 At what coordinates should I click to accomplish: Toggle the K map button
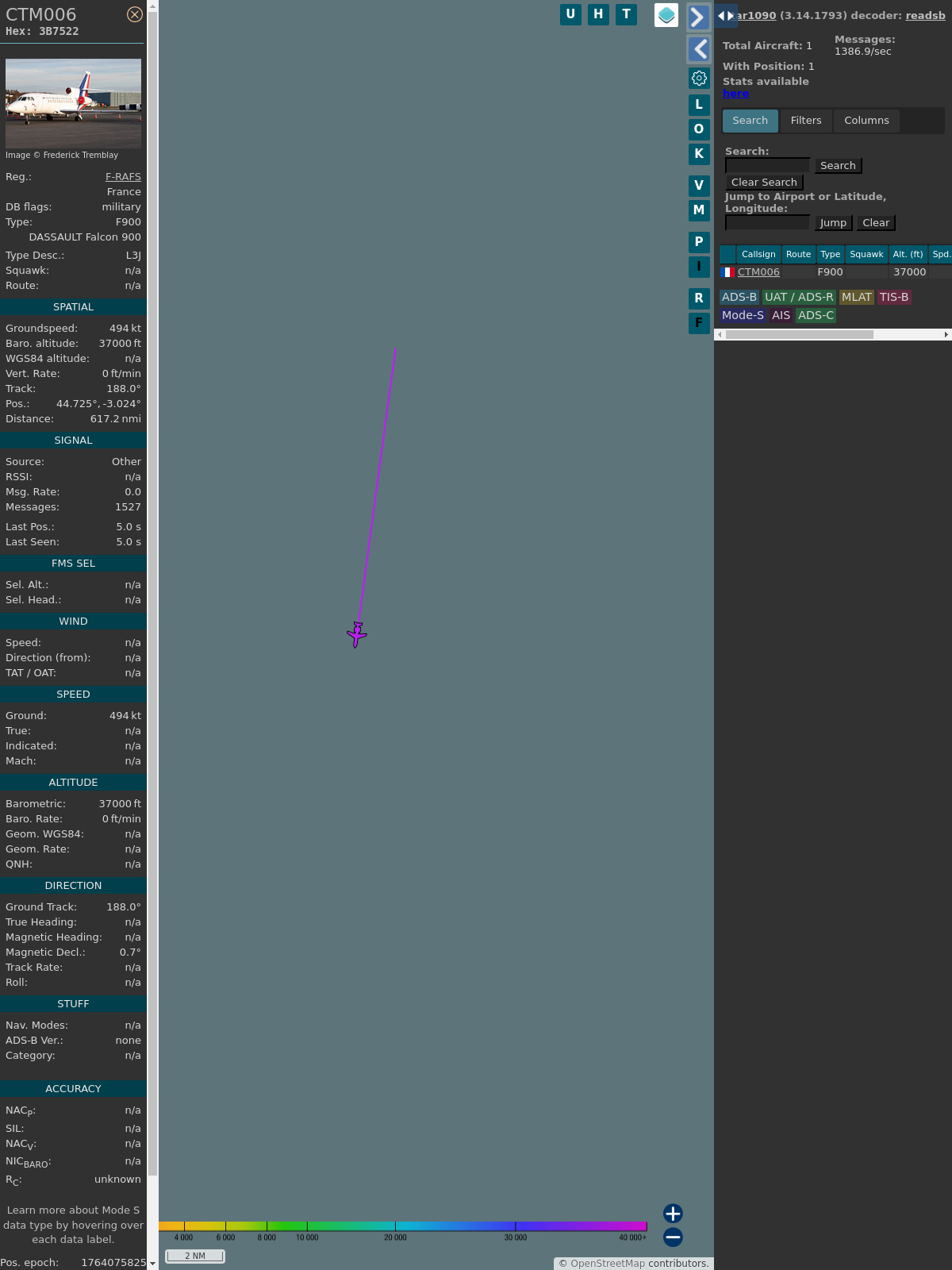699,154
